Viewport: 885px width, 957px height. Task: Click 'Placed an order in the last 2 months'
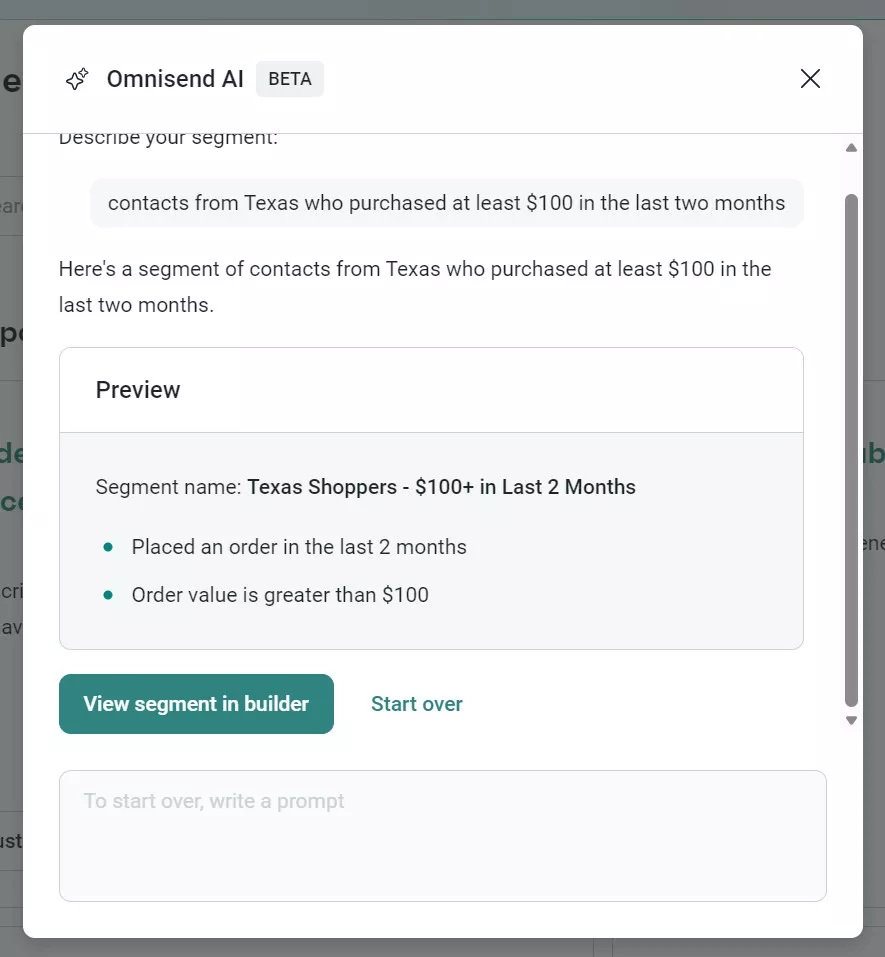pyautogui.click(x=299, y=547)
